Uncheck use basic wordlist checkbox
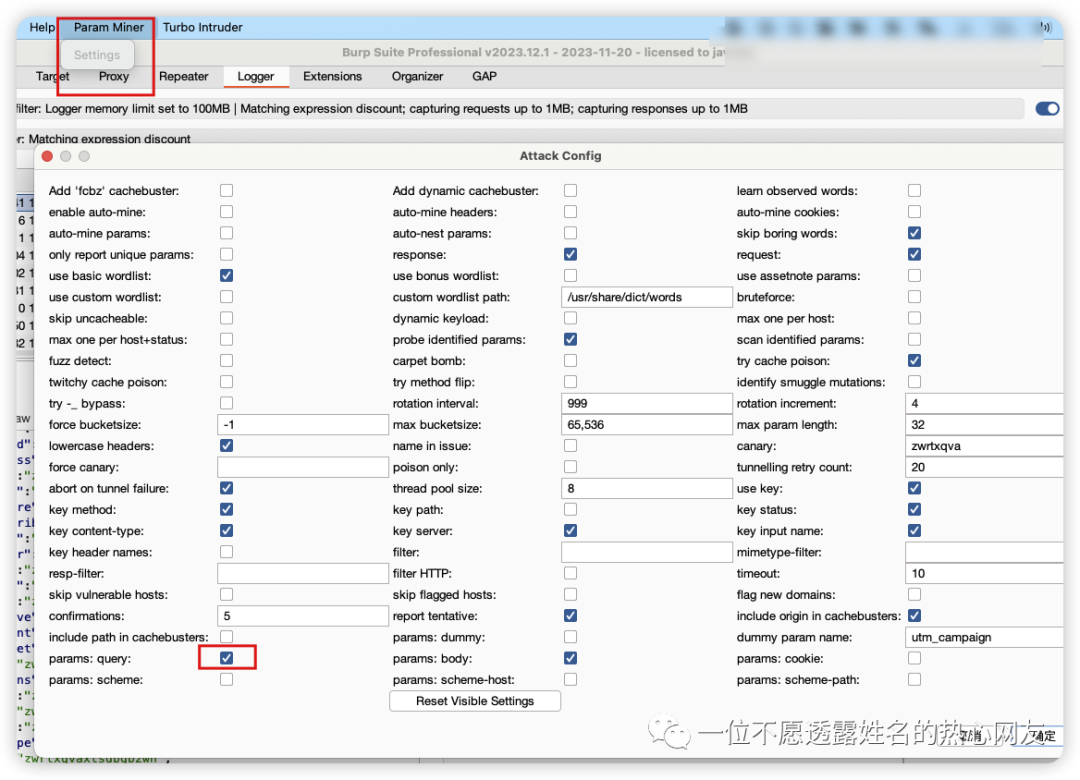This screenshot has width=1080, height=780. coord(226,276)
